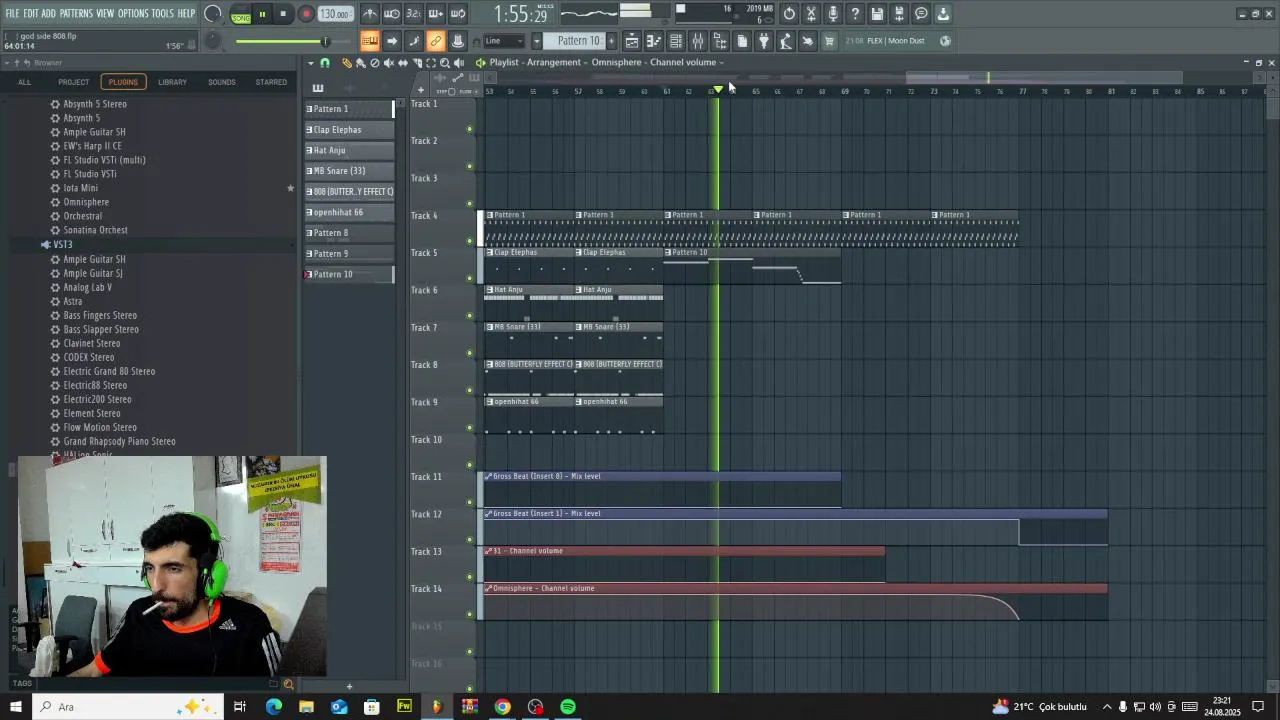Switch browser to SOUNDS tab
Viewport: 1280px width, 720px height.
[x=222, y=82]
